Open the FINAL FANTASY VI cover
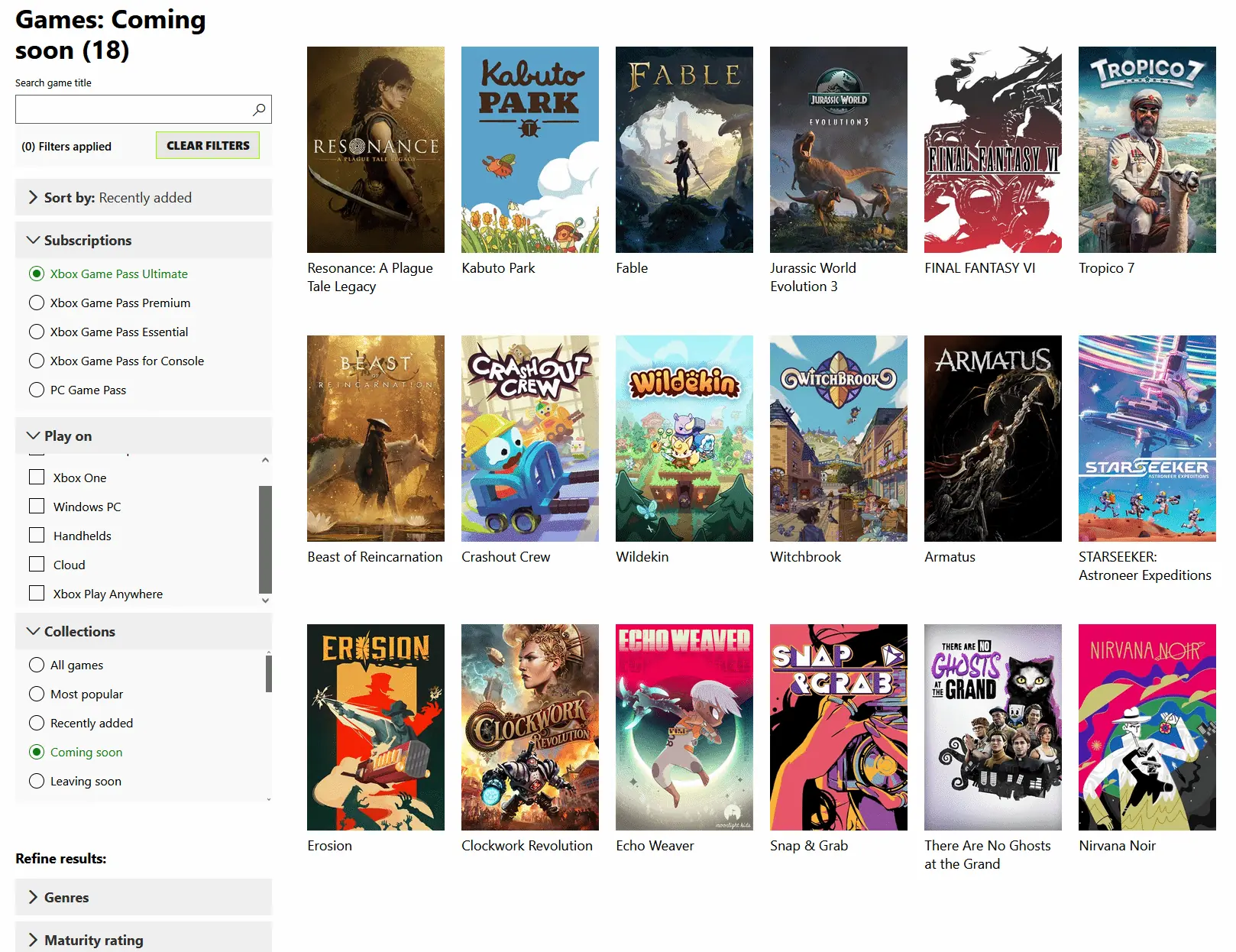 click(x=993, y=150)
